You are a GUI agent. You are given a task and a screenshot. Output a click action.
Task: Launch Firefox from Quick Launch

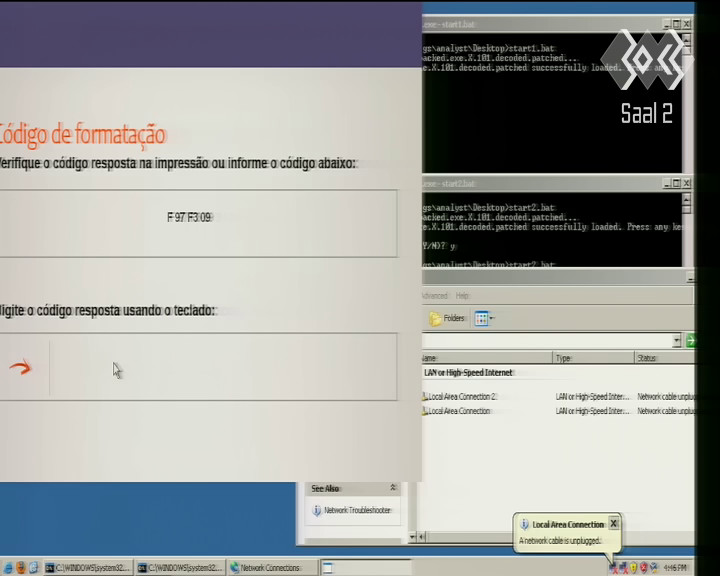click(x=21, y=568)
